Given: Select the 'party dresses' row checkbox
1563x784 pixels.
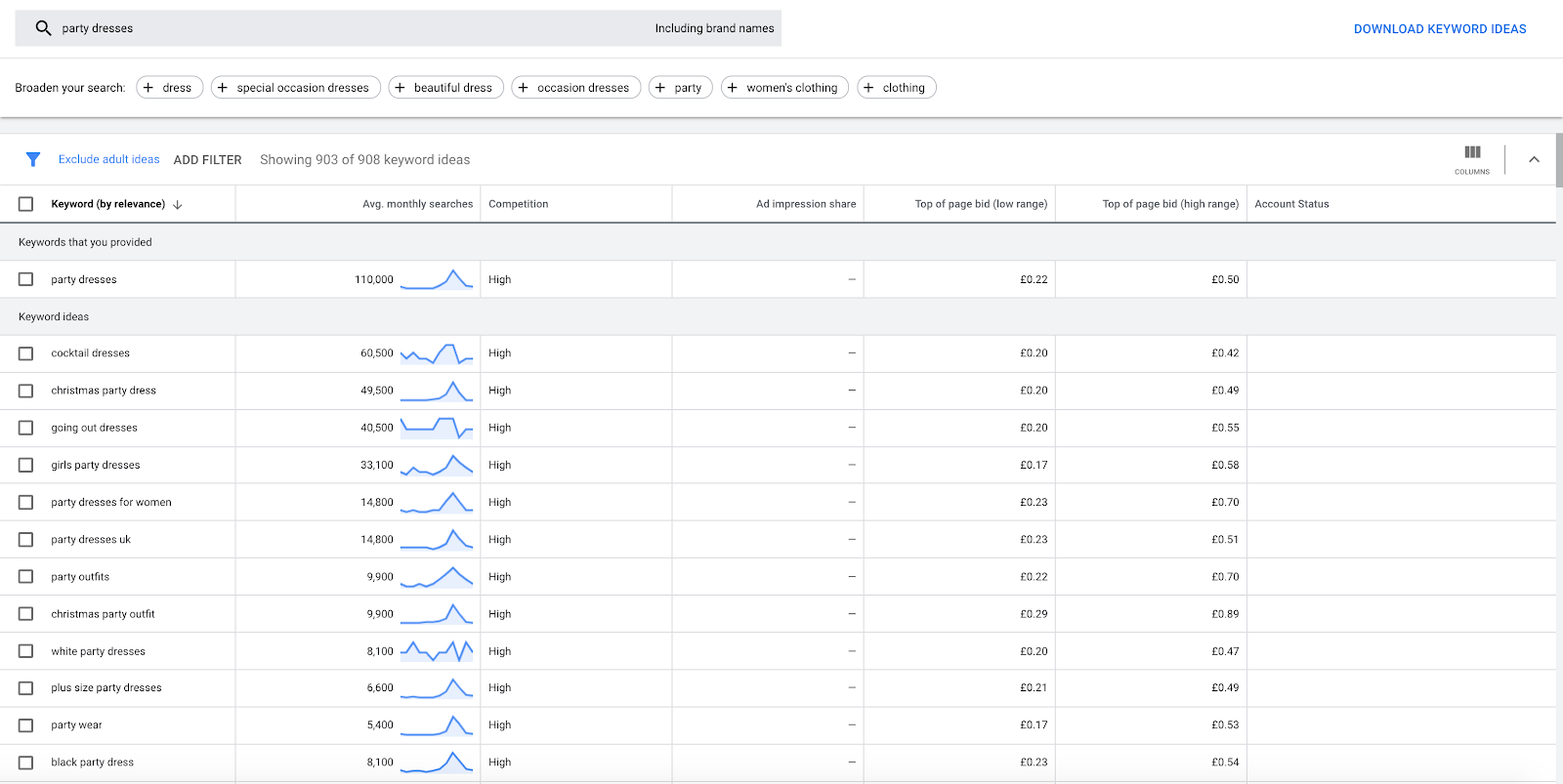Looking at the screenshot, I should pos(26,279).
